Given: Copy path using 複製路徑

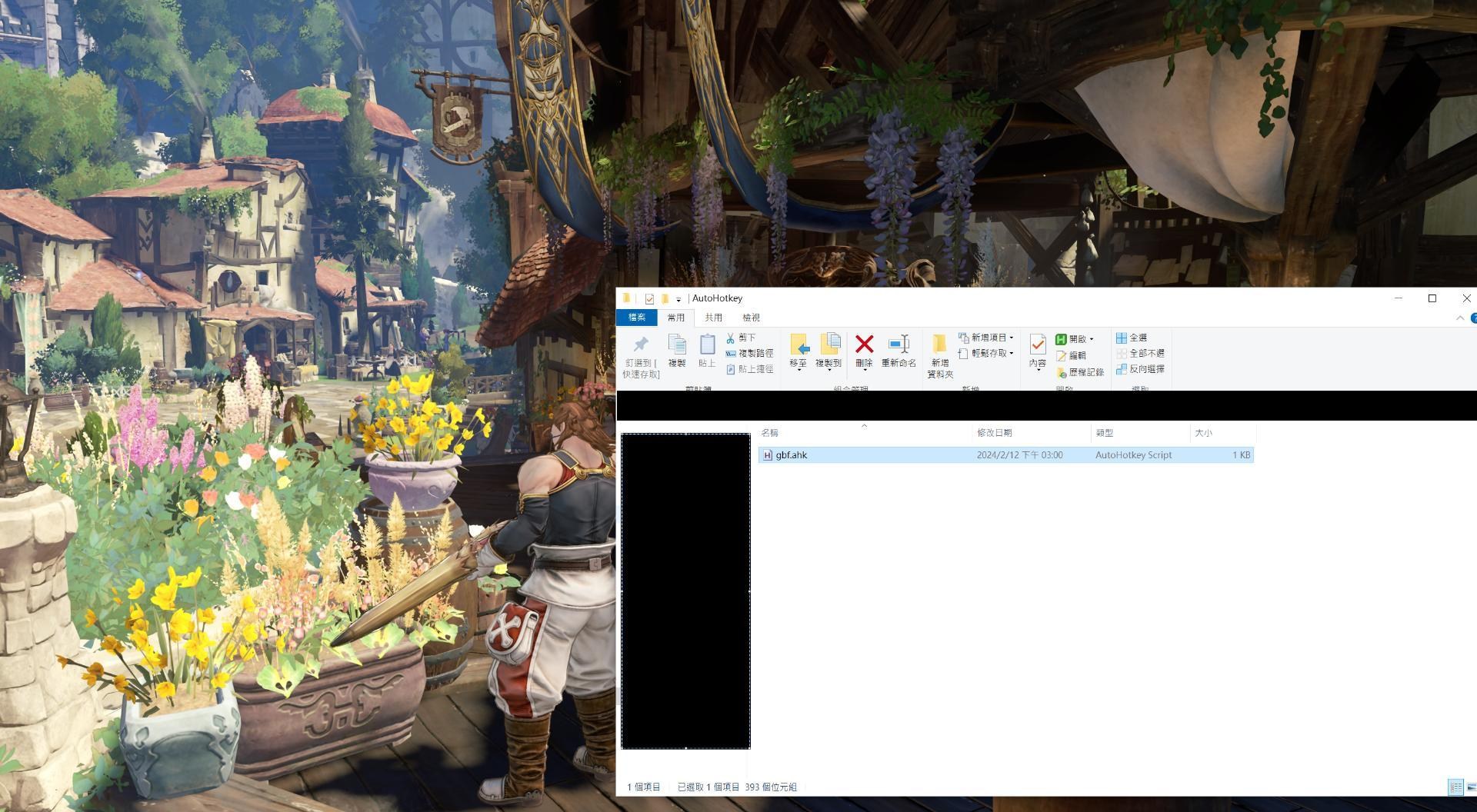Looking at the screenshot, I should [x=749, y=353].
